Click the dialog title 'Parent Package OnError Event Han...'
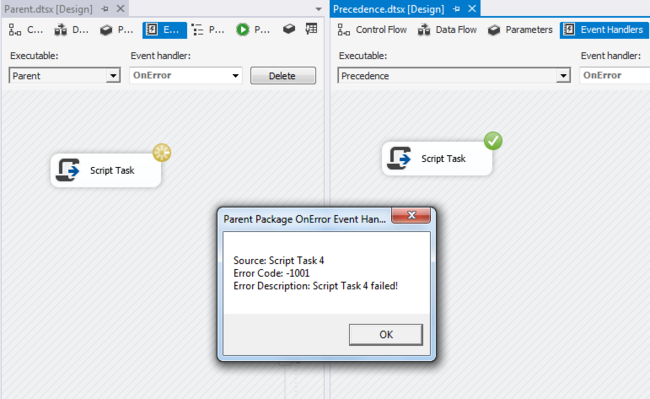The height and width of the screenshot is (399, 650). (305, 219)
